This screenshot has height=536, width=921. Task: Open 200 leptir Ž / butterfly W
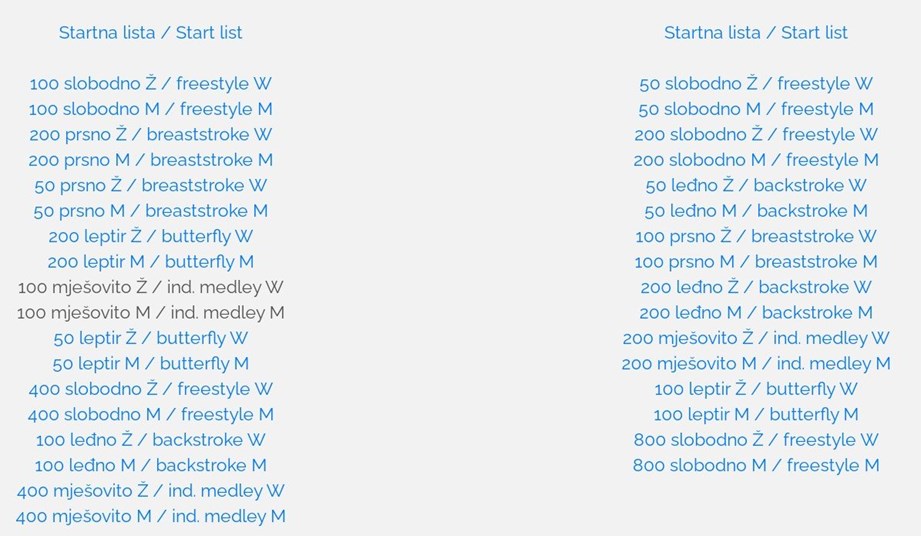(150, 236)
